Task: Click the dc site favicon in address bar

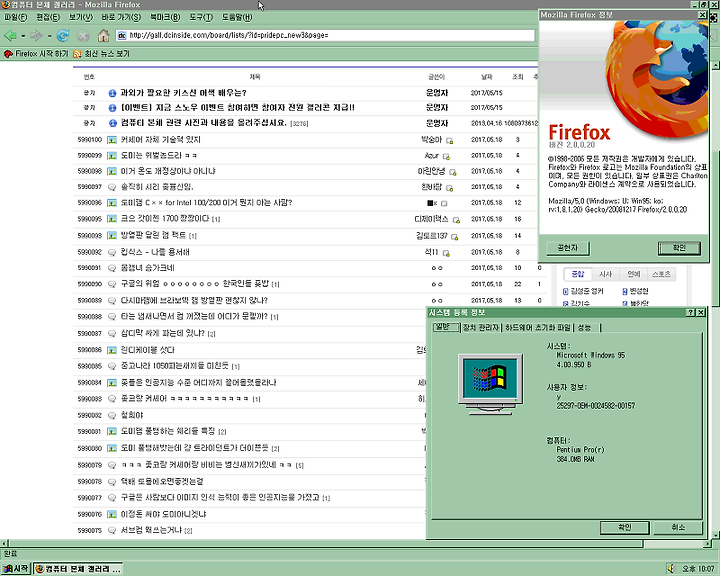Action: pos(122,35)
